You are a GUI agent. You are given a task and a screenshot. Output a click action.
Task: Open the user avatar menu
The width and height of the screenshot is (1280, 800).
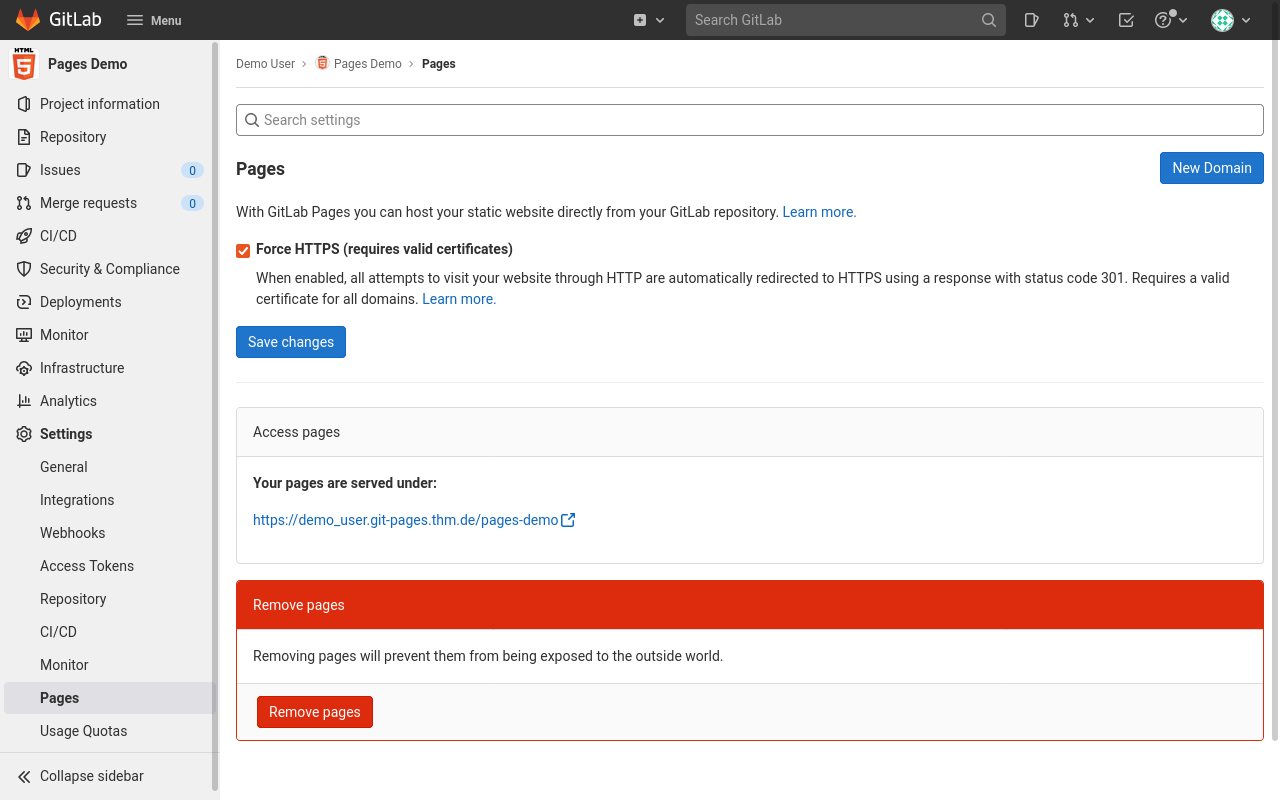[1231, 20]
